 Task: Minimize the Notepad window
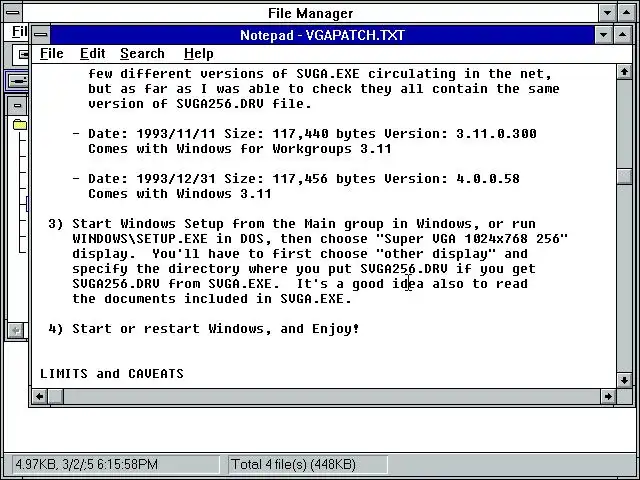pyautogui.click(x=604, y=35)
